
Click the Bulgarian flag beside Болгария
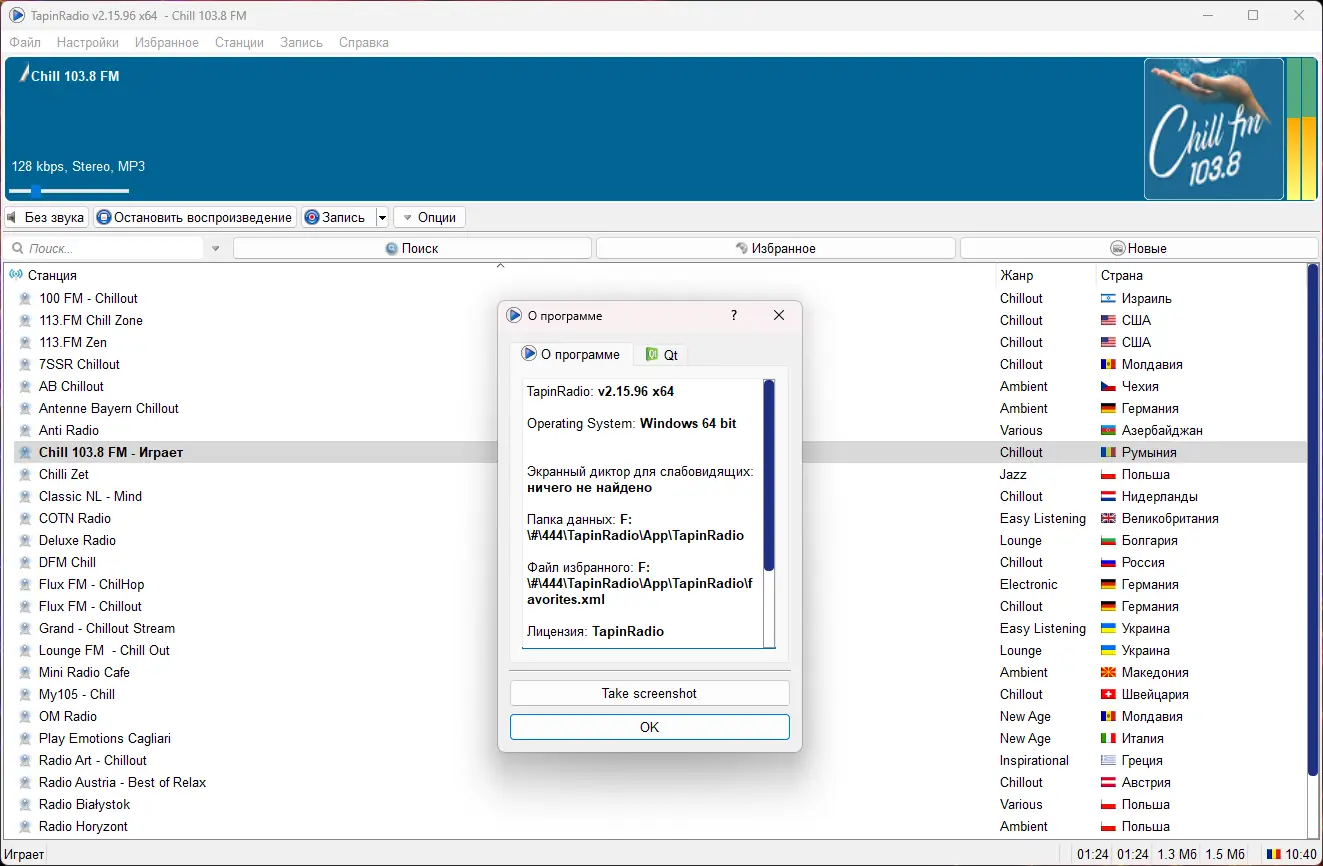click(1108, 540)
